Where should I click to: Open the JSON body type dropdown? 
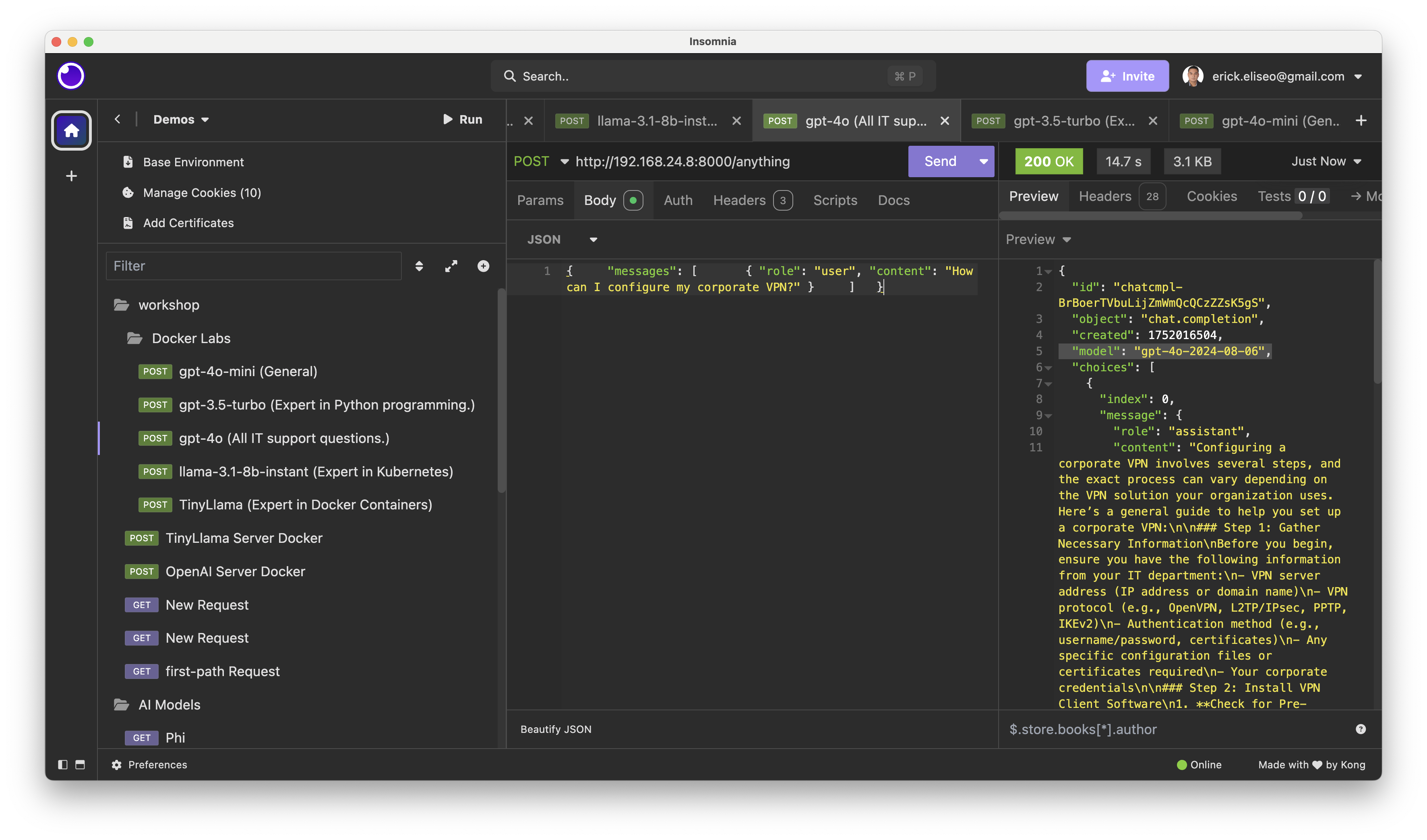point(562,240)
